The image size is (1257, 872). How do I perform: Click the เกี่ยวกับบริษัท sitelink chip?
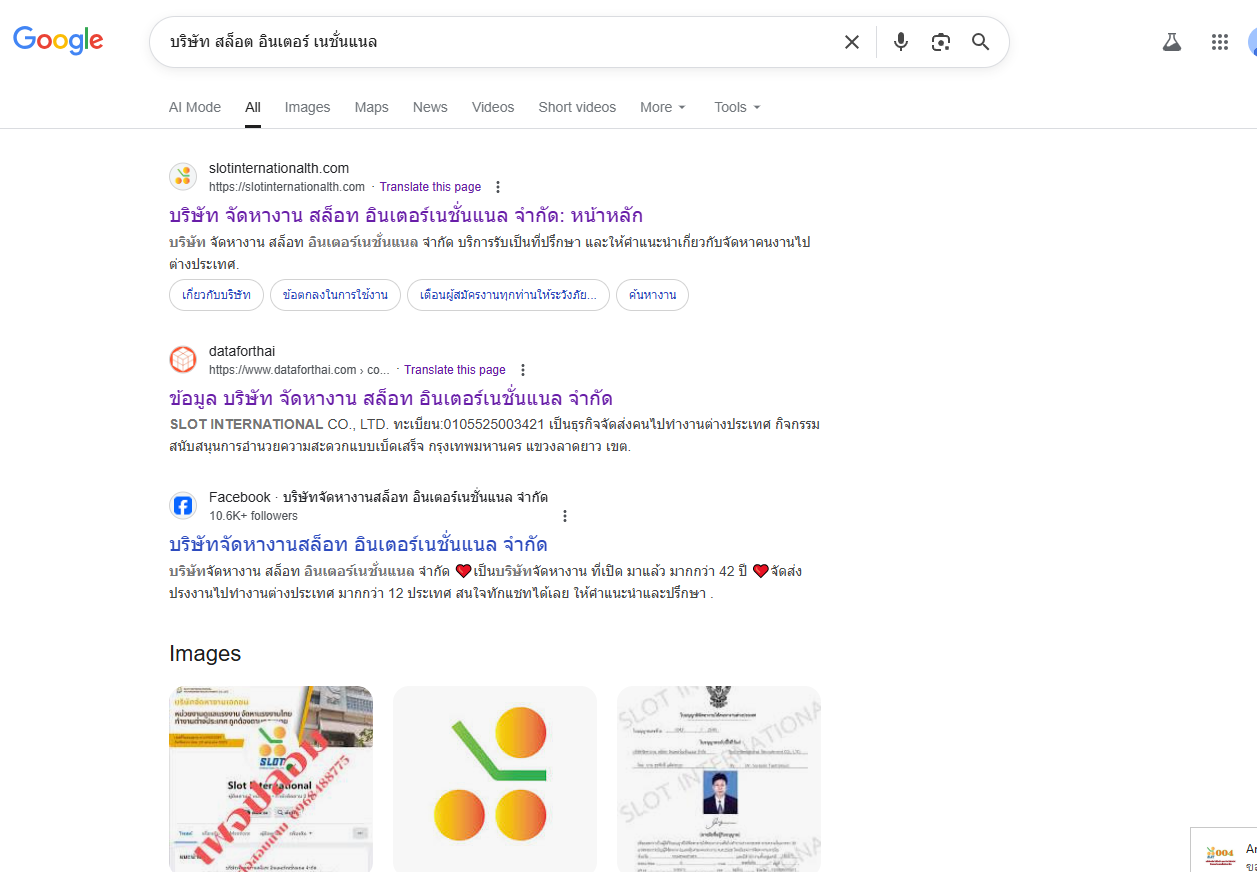coord(217,295)
